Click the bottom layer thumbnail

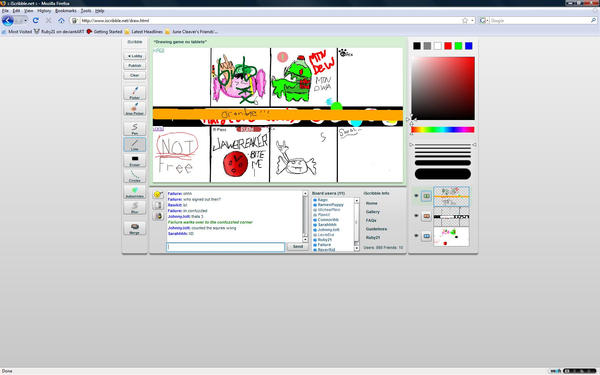(x=451, y=236)
